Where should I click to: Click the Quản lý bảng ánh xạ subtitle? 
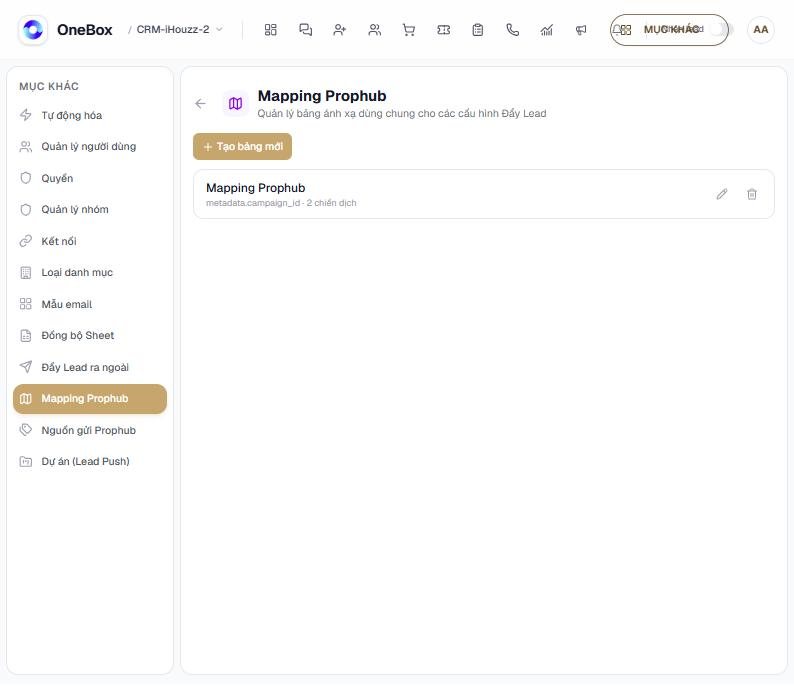[402, 114]
